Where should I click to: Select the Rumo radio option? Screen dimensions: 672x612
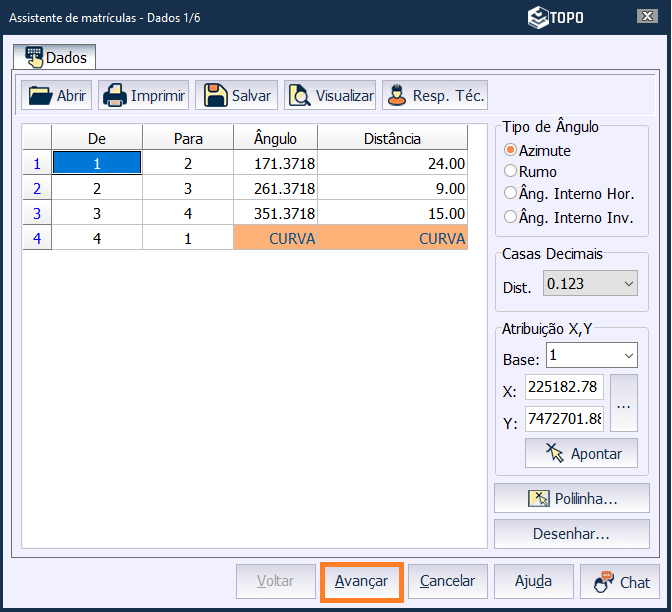coord(511,172)
